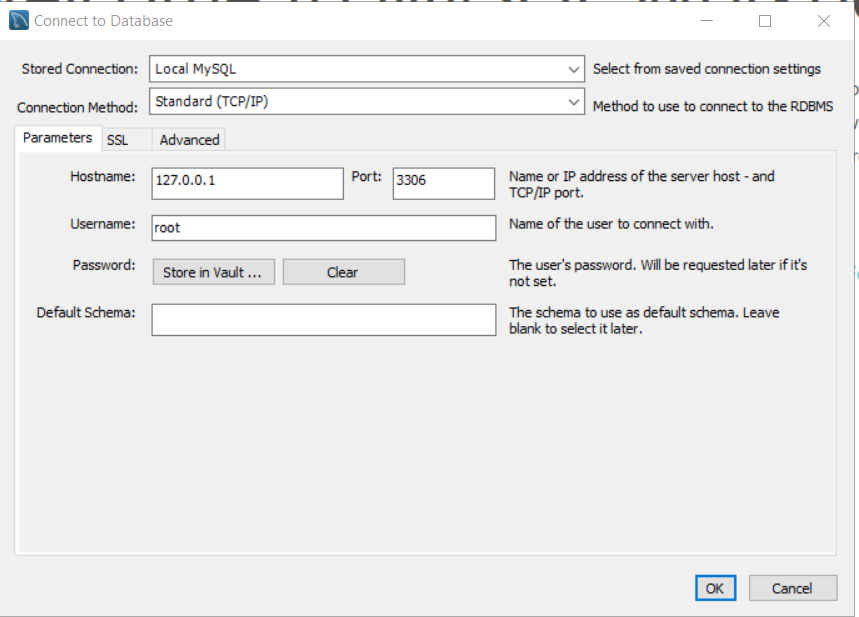Click the 'Username:' label

coord(103,224)
